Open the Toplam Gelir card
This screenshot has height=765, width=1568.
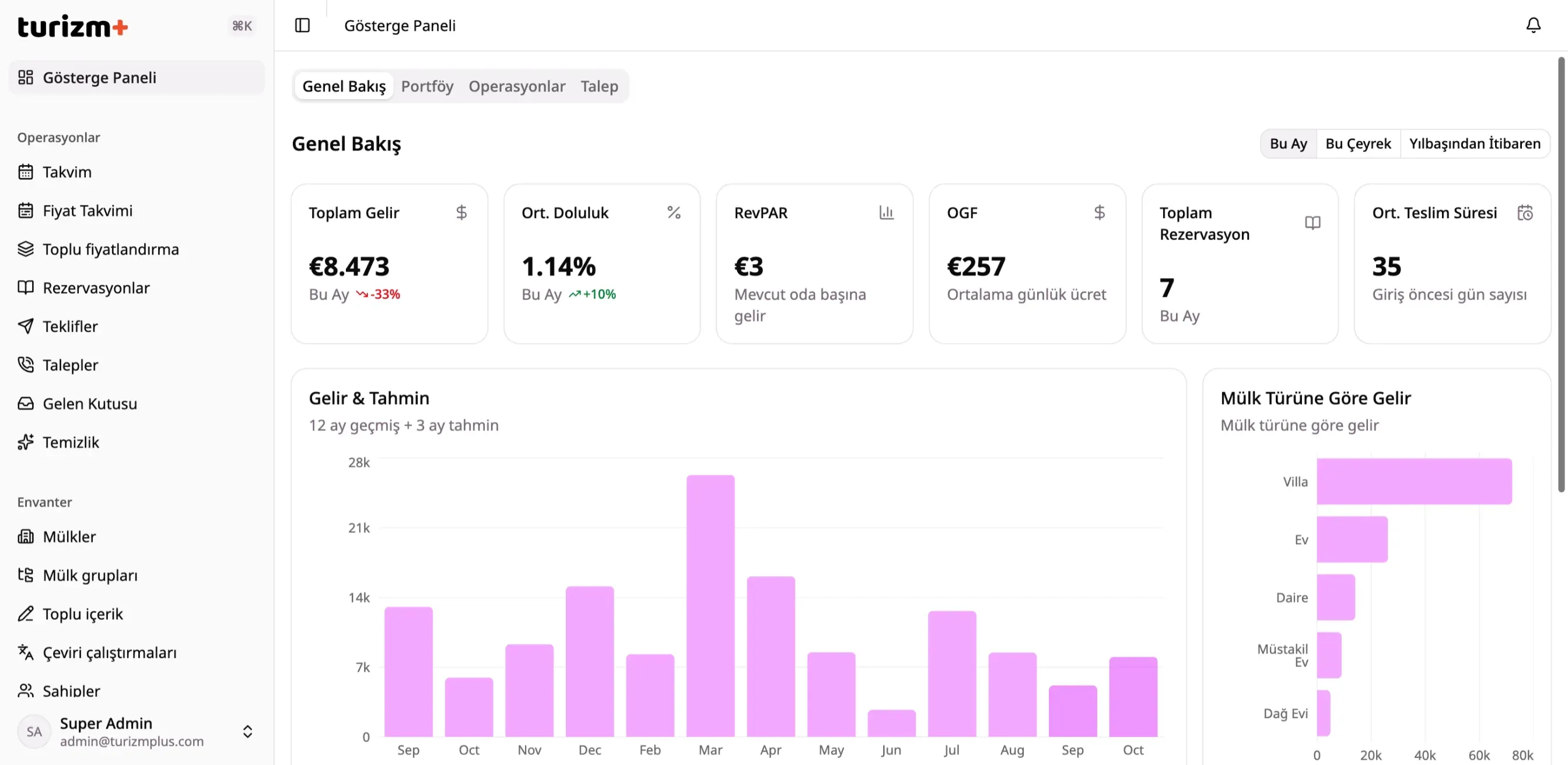pyautogui.click(x=389, y=264)
